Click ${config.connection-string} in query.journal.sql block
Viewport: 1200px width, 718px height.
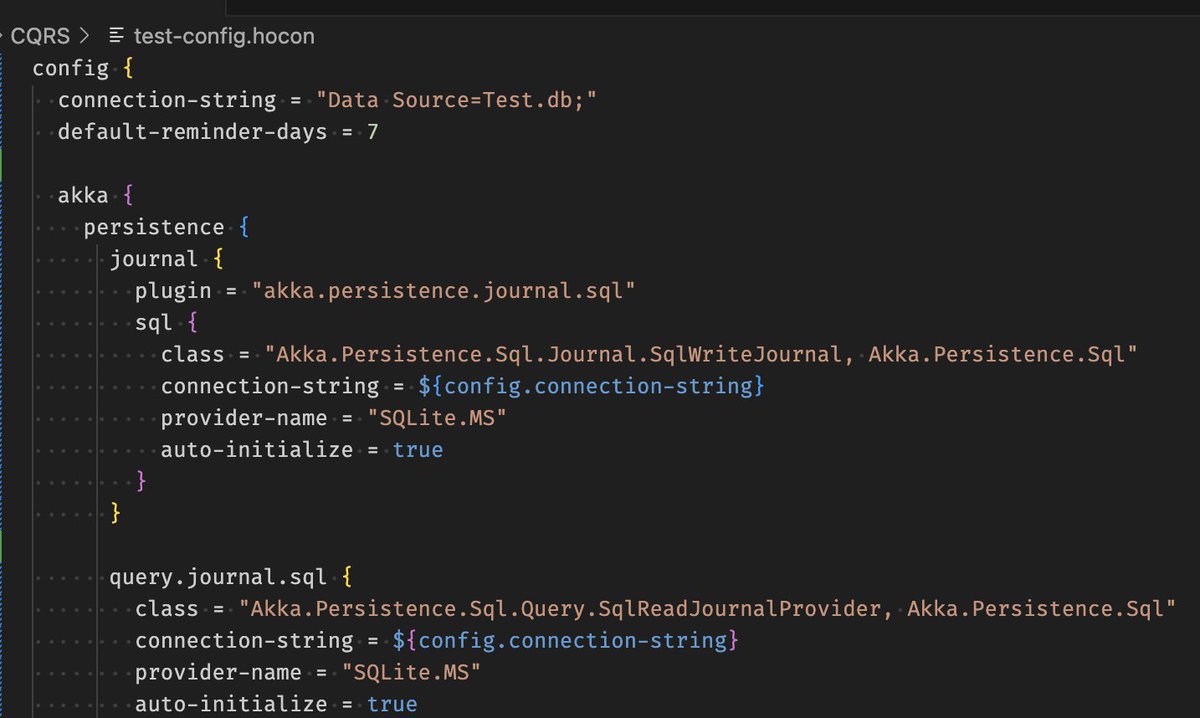[x=566, y=640]
